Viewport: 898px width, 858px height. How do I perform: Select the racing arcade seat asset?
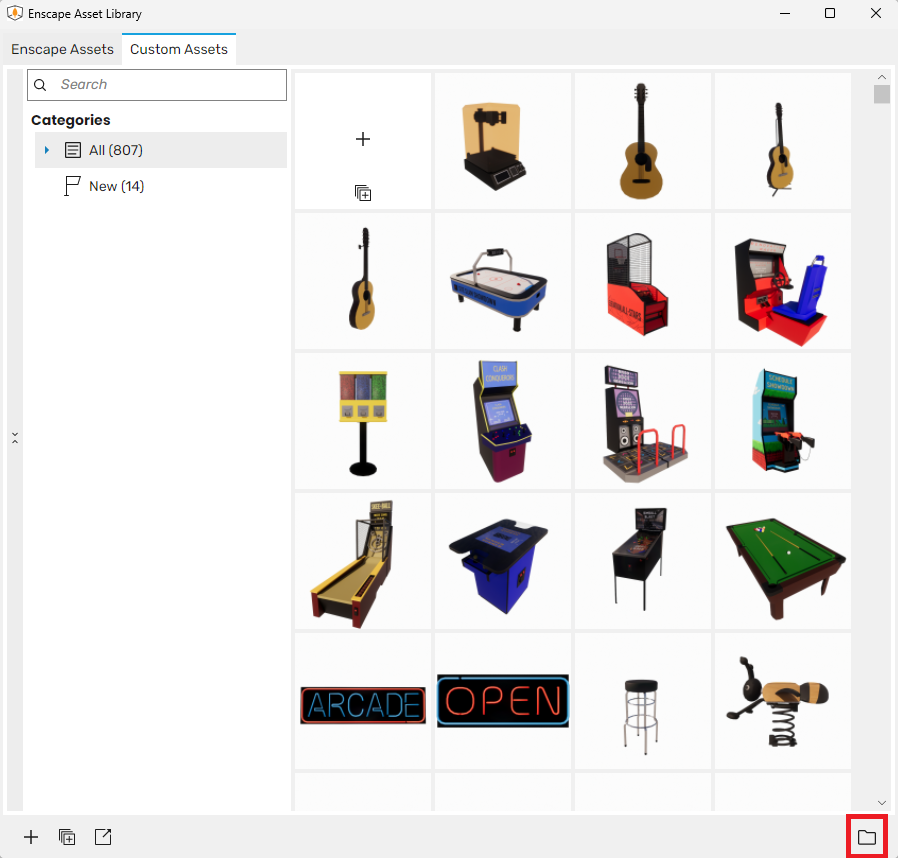pyautogui.click(x=783, y=281)
